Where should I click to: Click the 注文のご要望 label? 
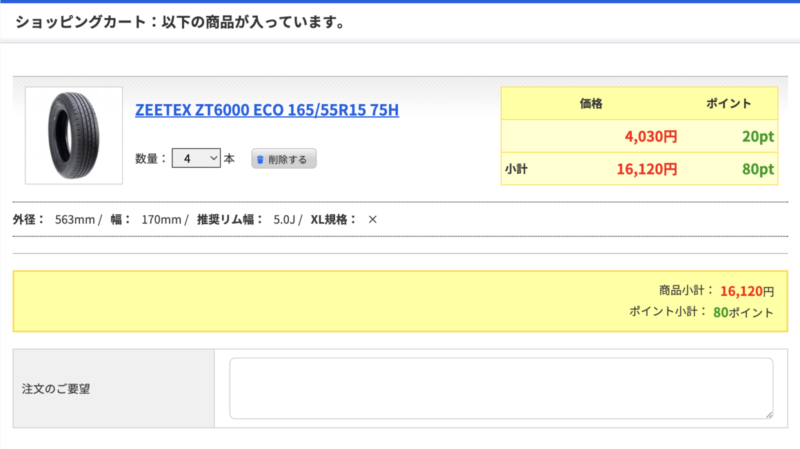[56, 389]
